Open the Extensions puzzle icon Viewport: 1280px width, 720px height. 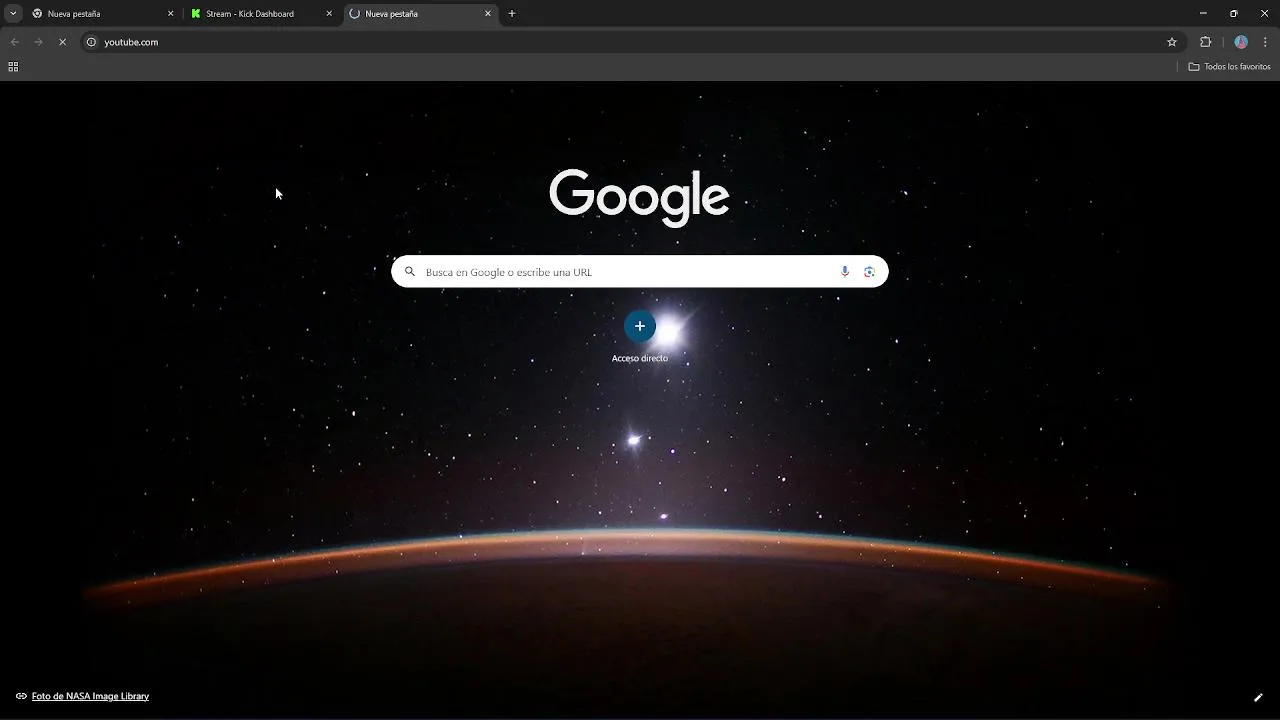click(x=1205, y=42)
